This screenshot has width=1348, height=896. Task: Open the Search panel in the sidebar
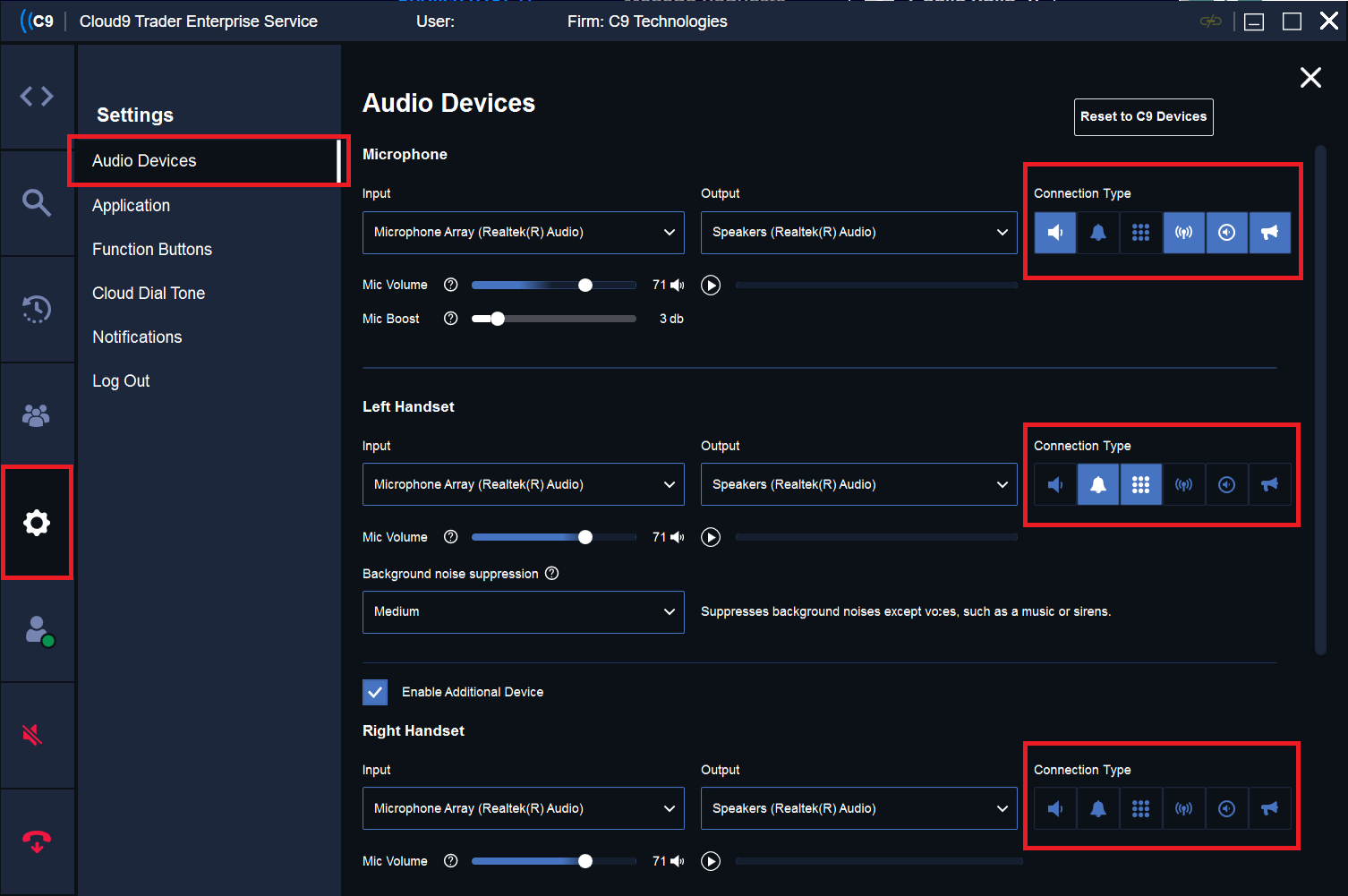click(x=37, y=202)
